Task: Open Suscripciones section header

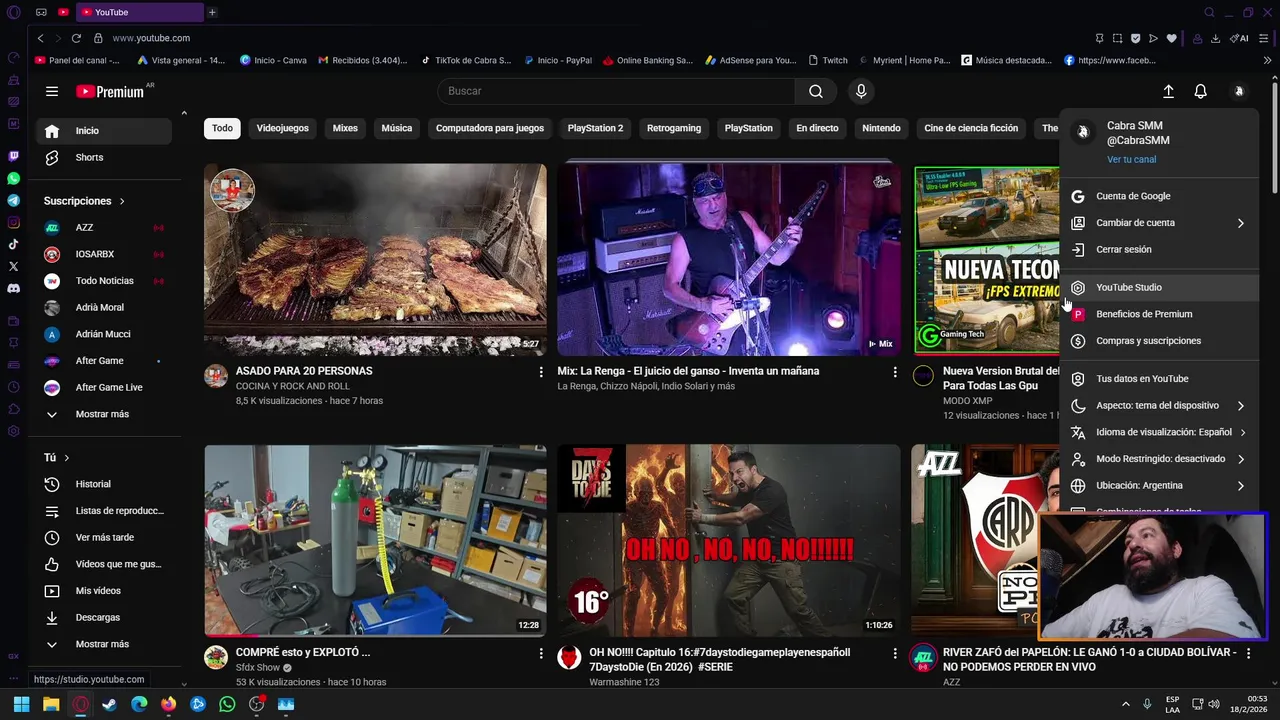Action: pos(84,201)
